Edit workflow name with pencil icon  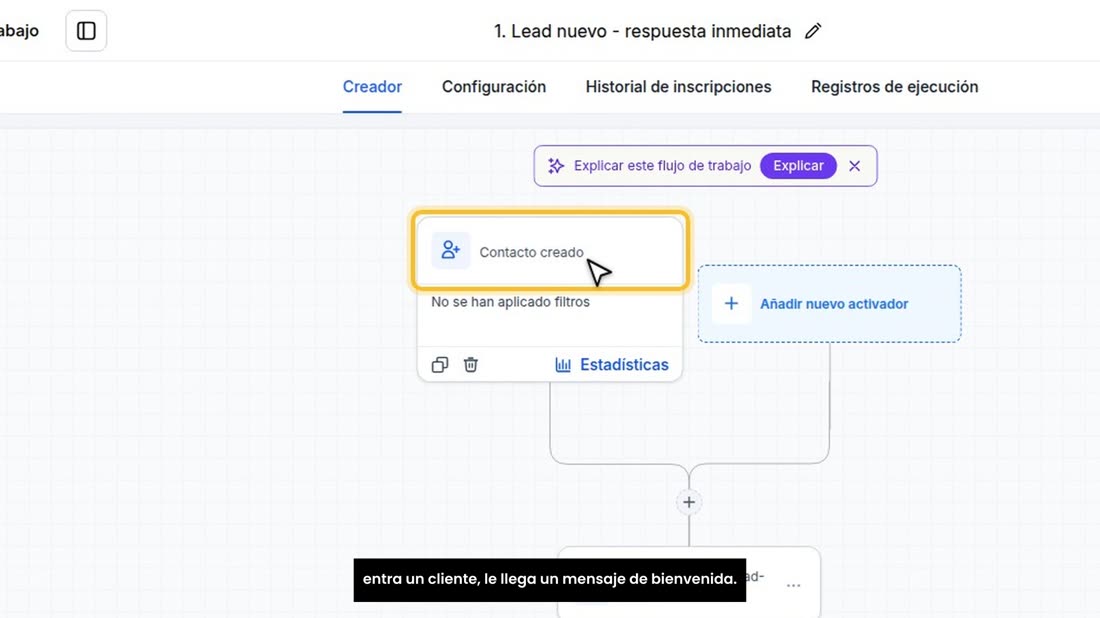point(813,31)
